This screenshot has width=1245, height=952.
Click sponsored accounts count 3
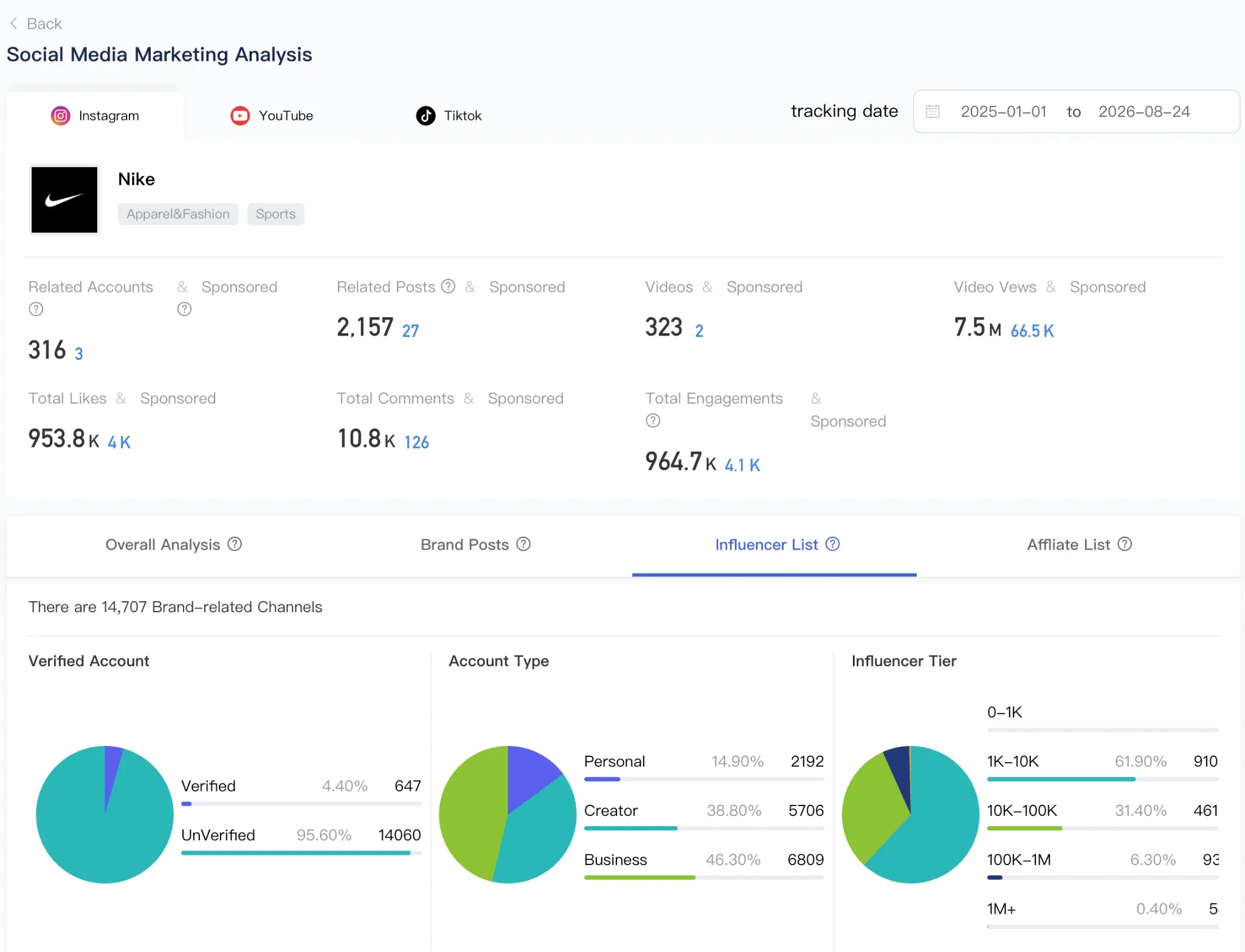coord(78,354)
